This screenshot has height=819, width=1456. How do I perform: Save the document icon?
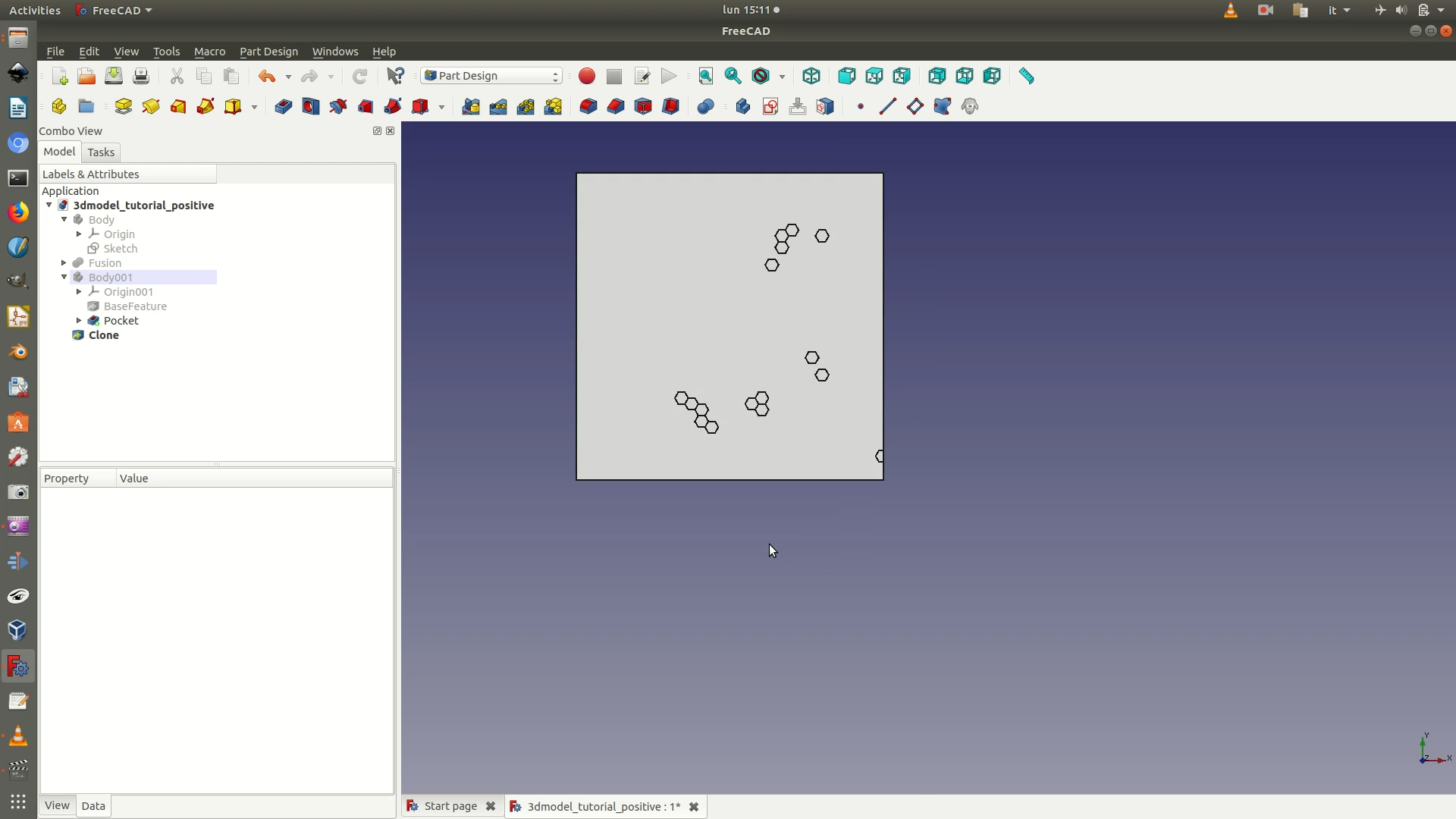114,76
